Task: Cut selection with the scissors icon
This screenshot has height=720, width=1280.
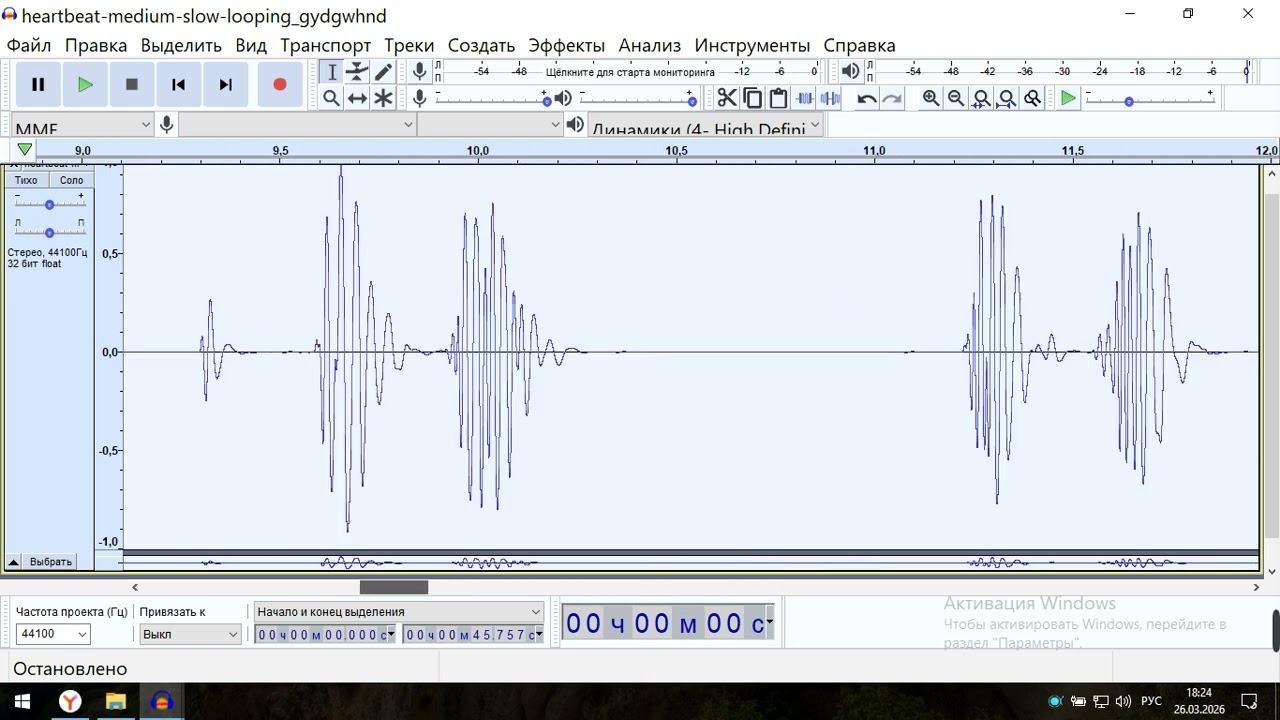Action: point(727,98)
